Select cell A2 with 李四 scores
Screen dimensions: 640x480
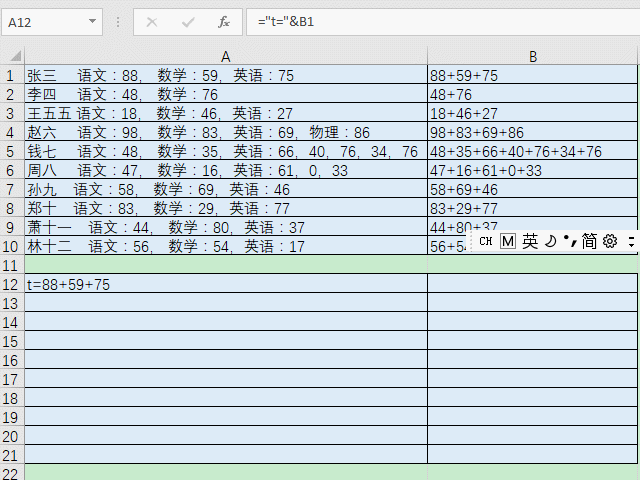pos(226,95)
